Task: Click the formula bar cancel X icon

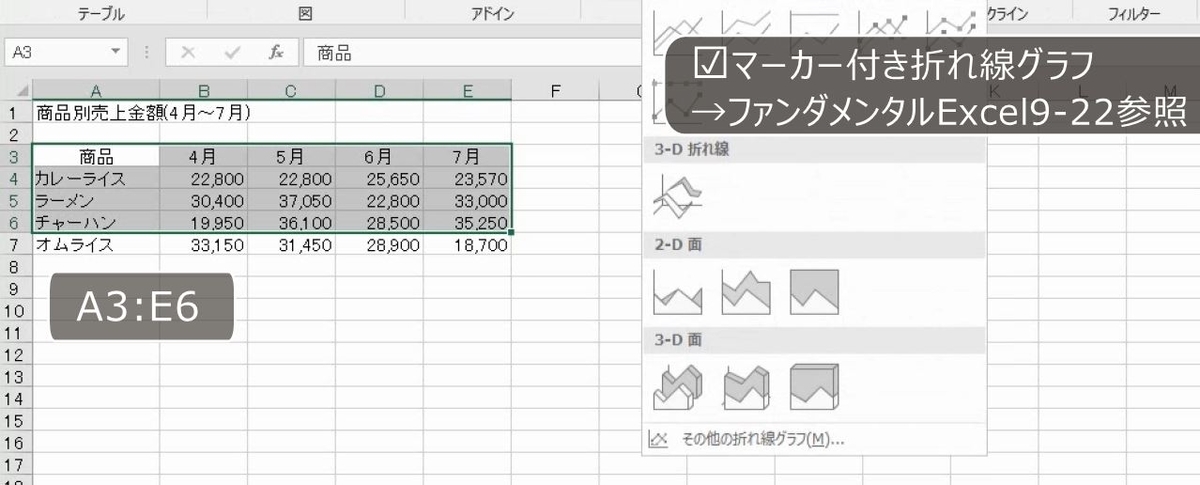Action: [188, 52]
